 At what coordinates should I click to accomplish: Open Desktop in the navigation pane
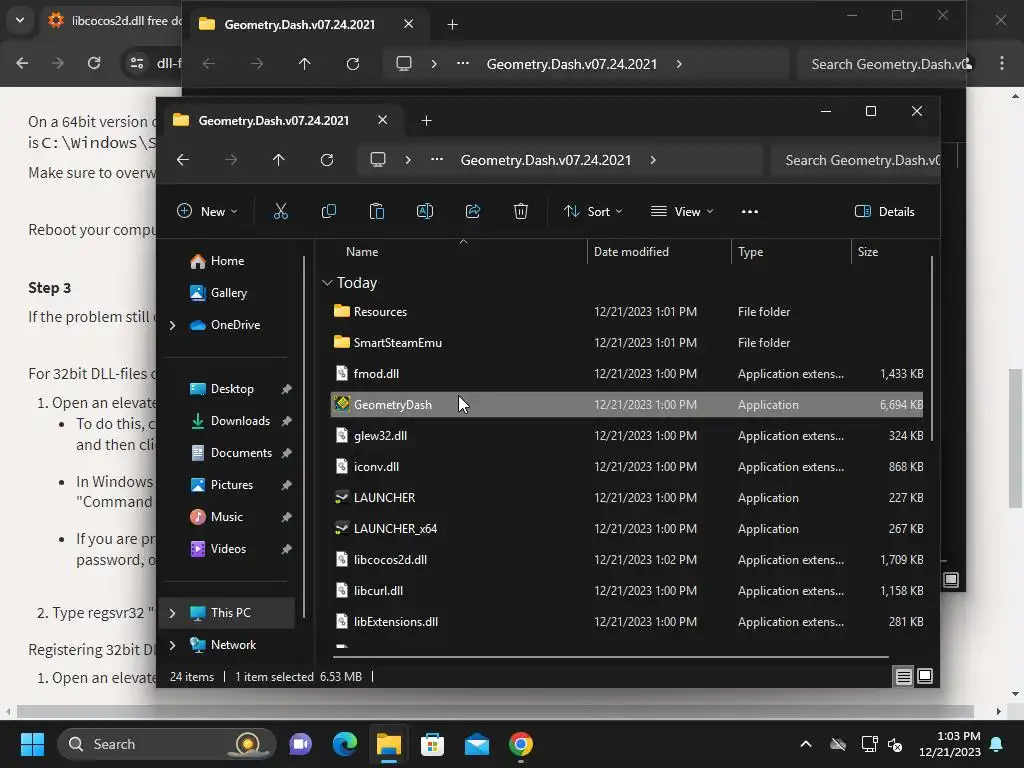(232, 389)
